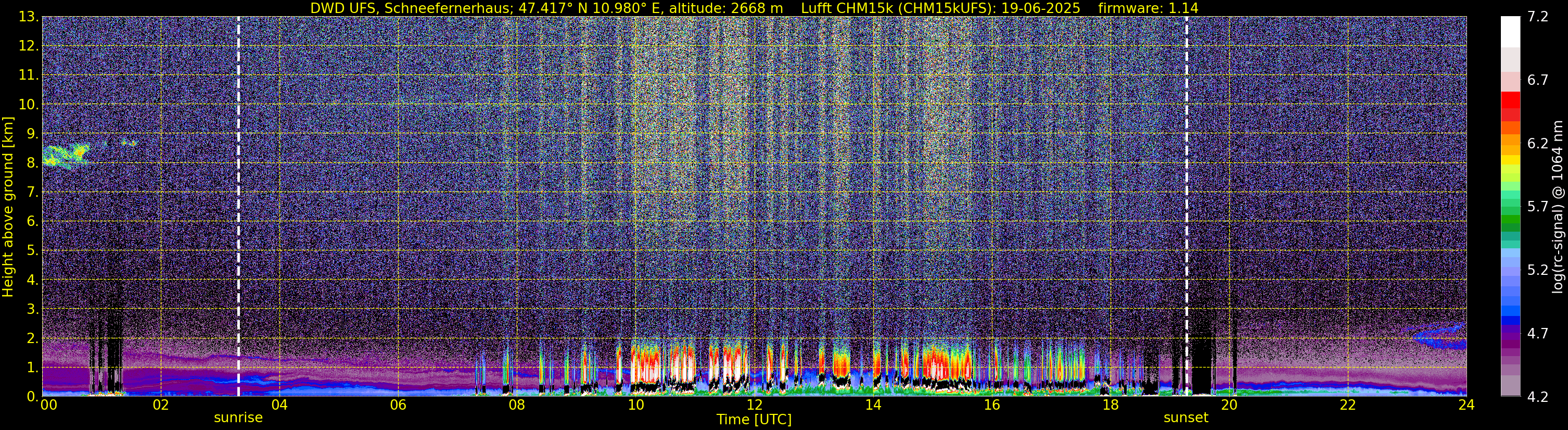Click the '10' time axis tick label
Screen dimensions: 1568x430
(635, 405)
